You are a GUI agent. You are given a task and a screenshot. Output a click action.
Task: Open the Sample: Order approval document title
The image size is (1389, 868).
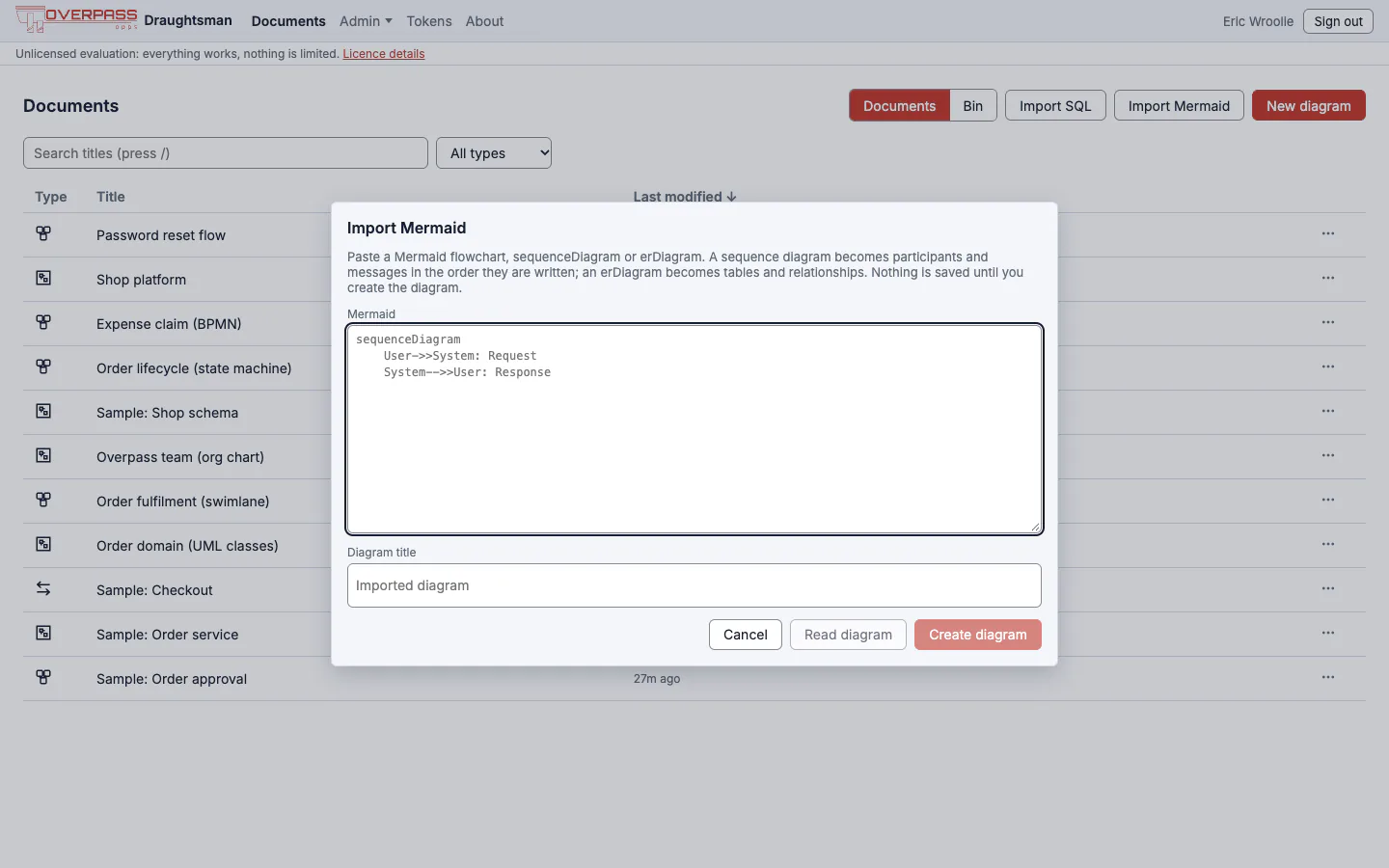172,679
